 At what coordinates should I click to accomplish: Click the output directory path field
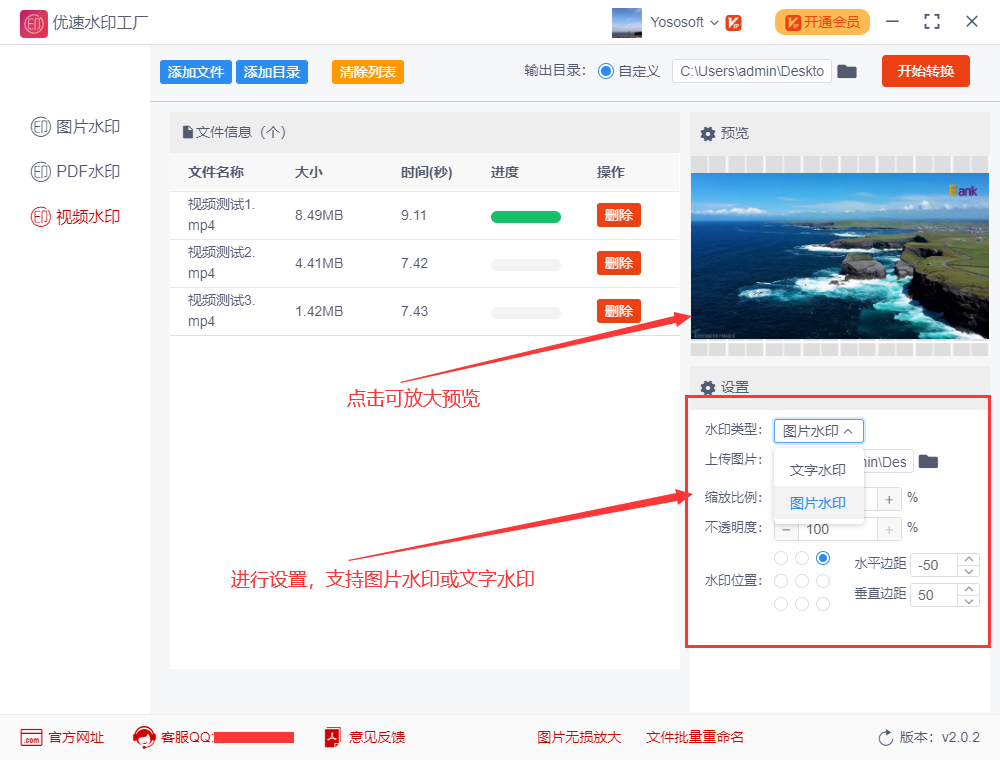(751, 71)
